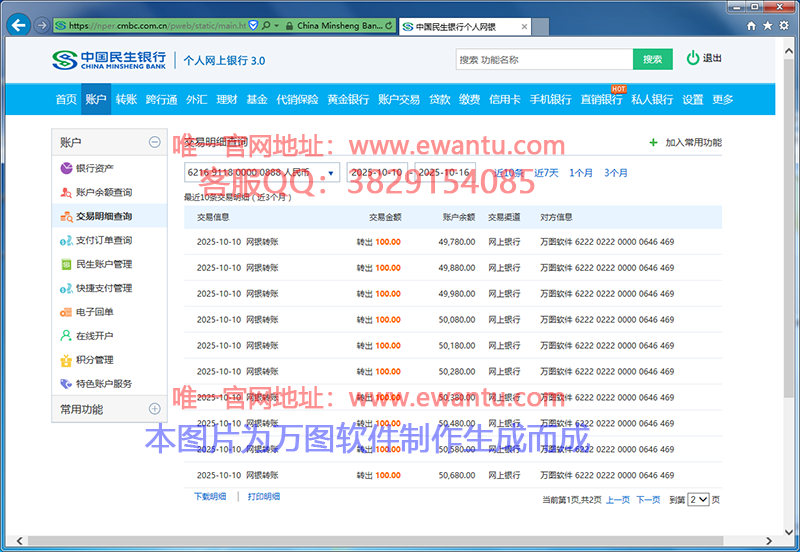Click the 支付订单查询 sidebar icon
Screen dimensions: 800x552
(66, 240)
